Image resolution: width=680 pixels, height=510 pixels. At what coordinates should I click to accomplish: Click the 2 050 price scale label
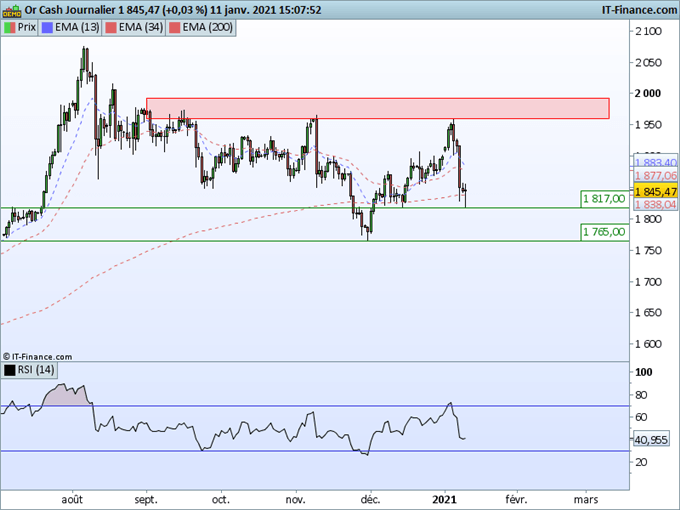tap(648, 63)
